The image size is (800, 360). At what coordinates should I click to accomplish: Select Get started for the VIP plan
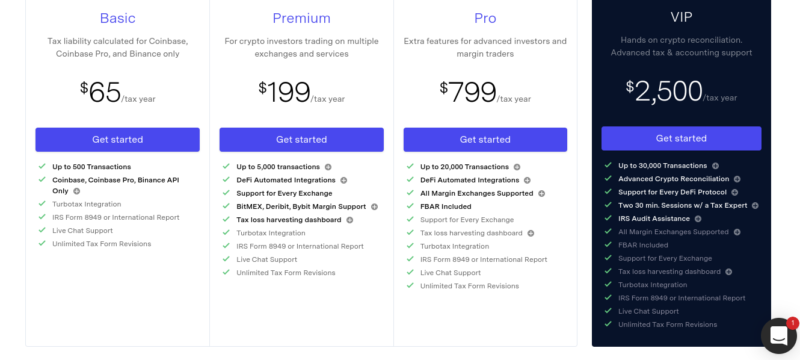pyautogui.click(x=681, y=138)
